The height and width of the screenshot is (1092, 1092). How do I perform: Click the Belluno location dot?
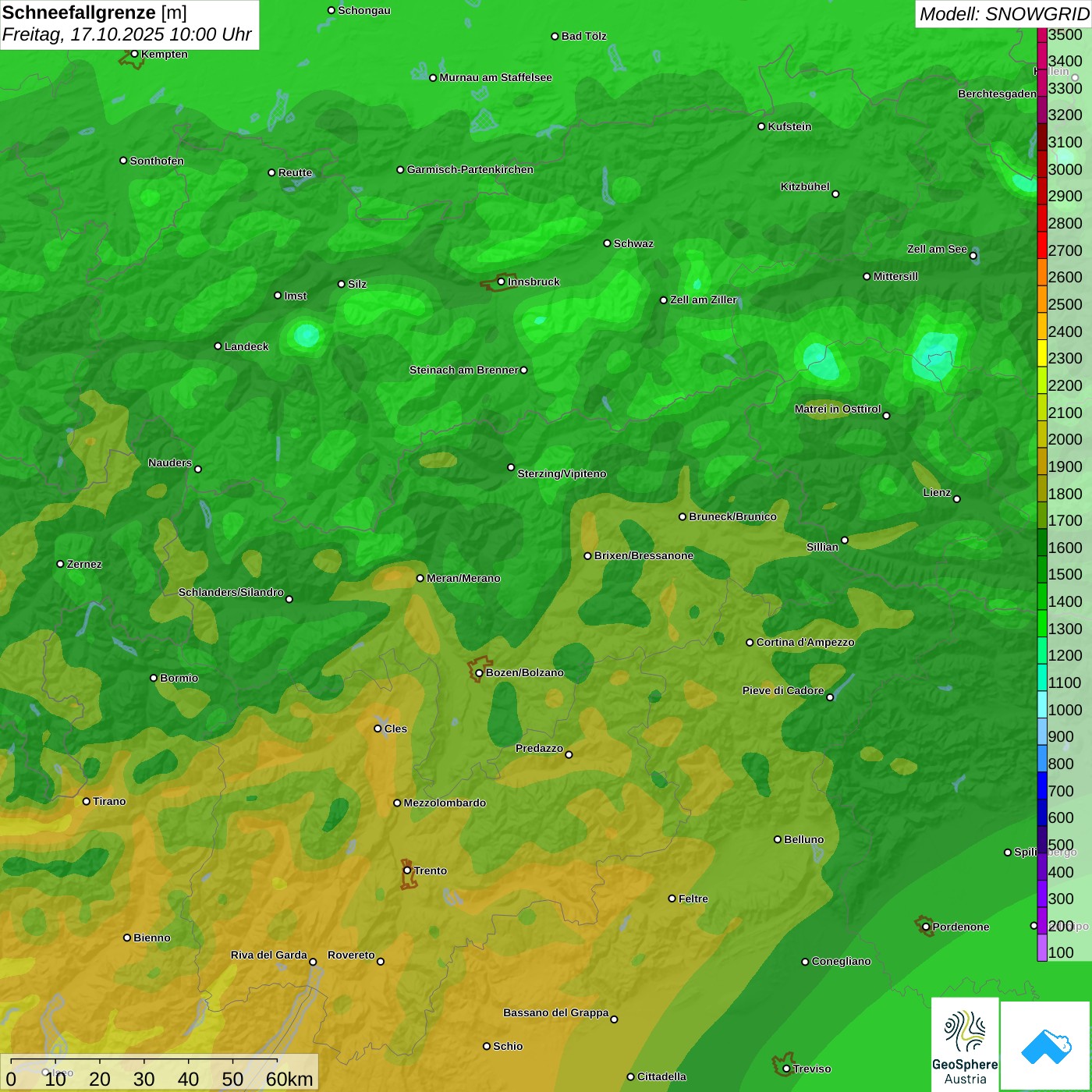pos(777,839)
